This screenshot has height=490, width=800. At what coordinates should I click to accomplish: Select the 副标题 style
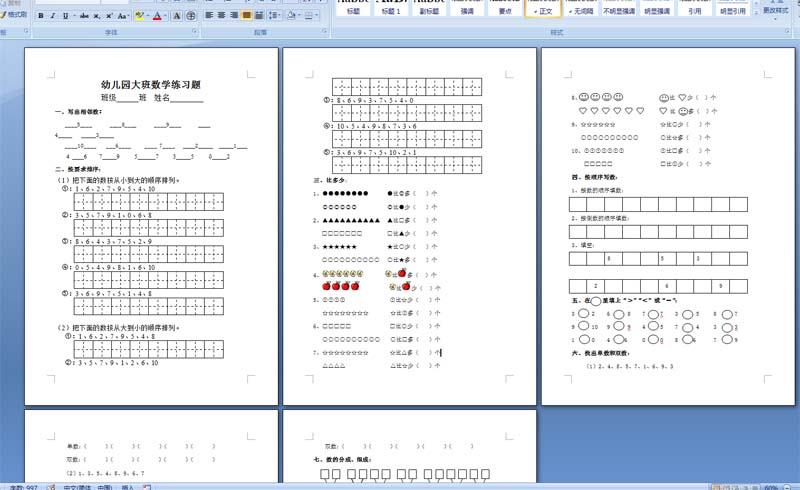pyautogui.click(x=429, y=8)
